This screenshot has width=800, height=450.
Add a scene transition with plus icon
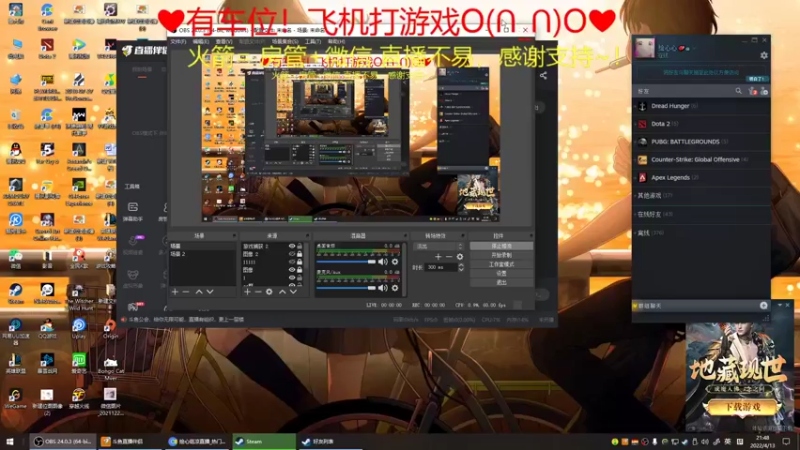pyautogui.click(x=438, y=257)
